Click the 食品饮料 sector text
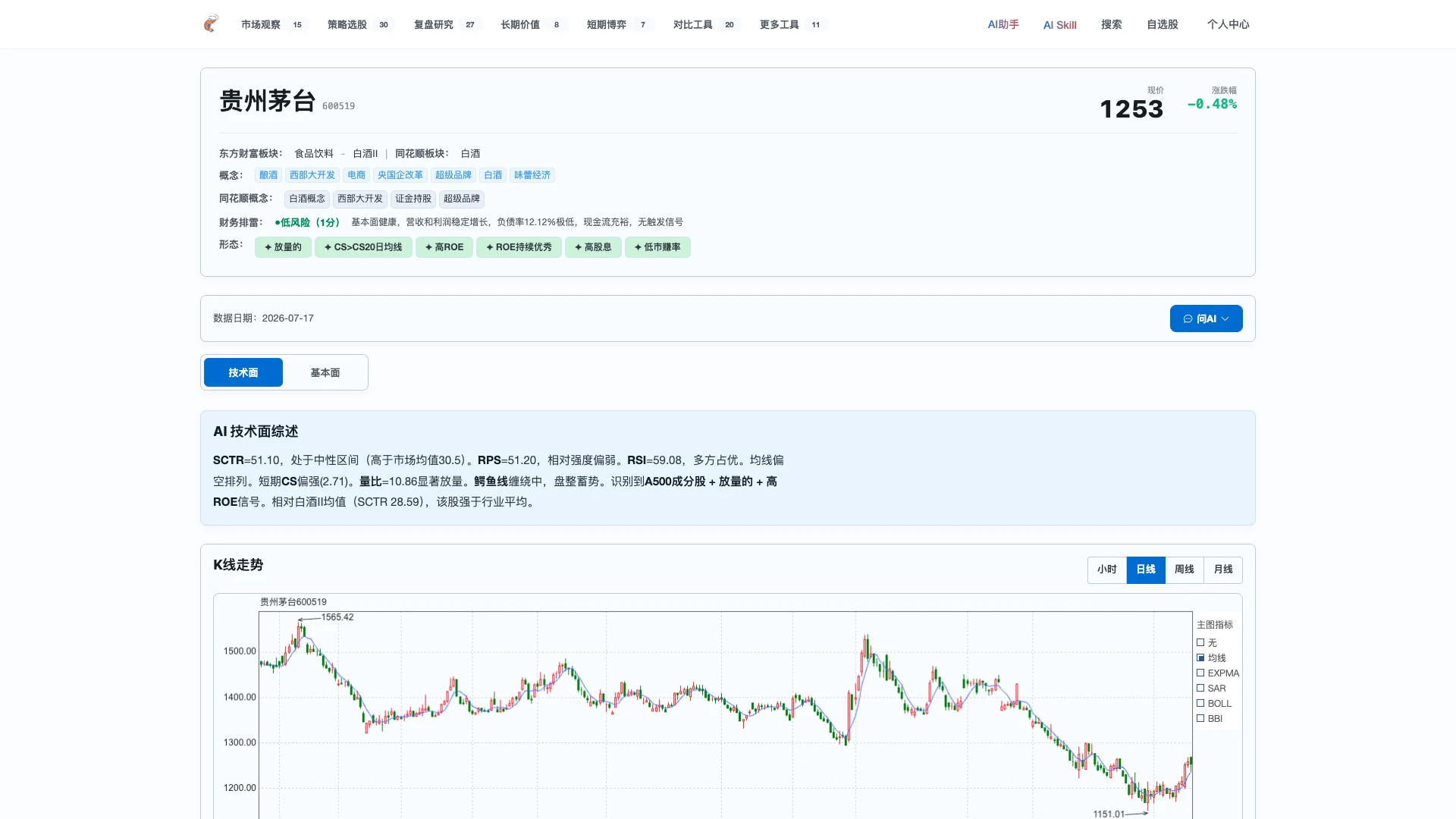 point(314,154)
